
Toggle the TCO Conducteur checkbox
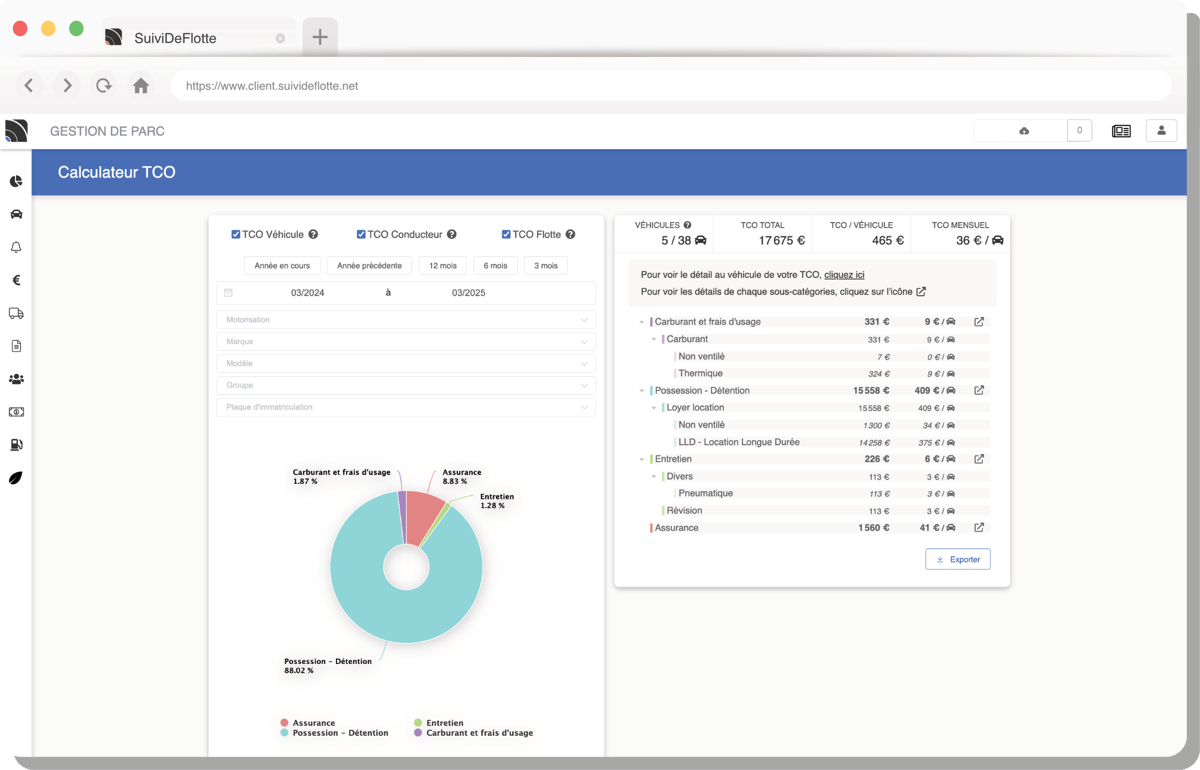tap(361, 235)
